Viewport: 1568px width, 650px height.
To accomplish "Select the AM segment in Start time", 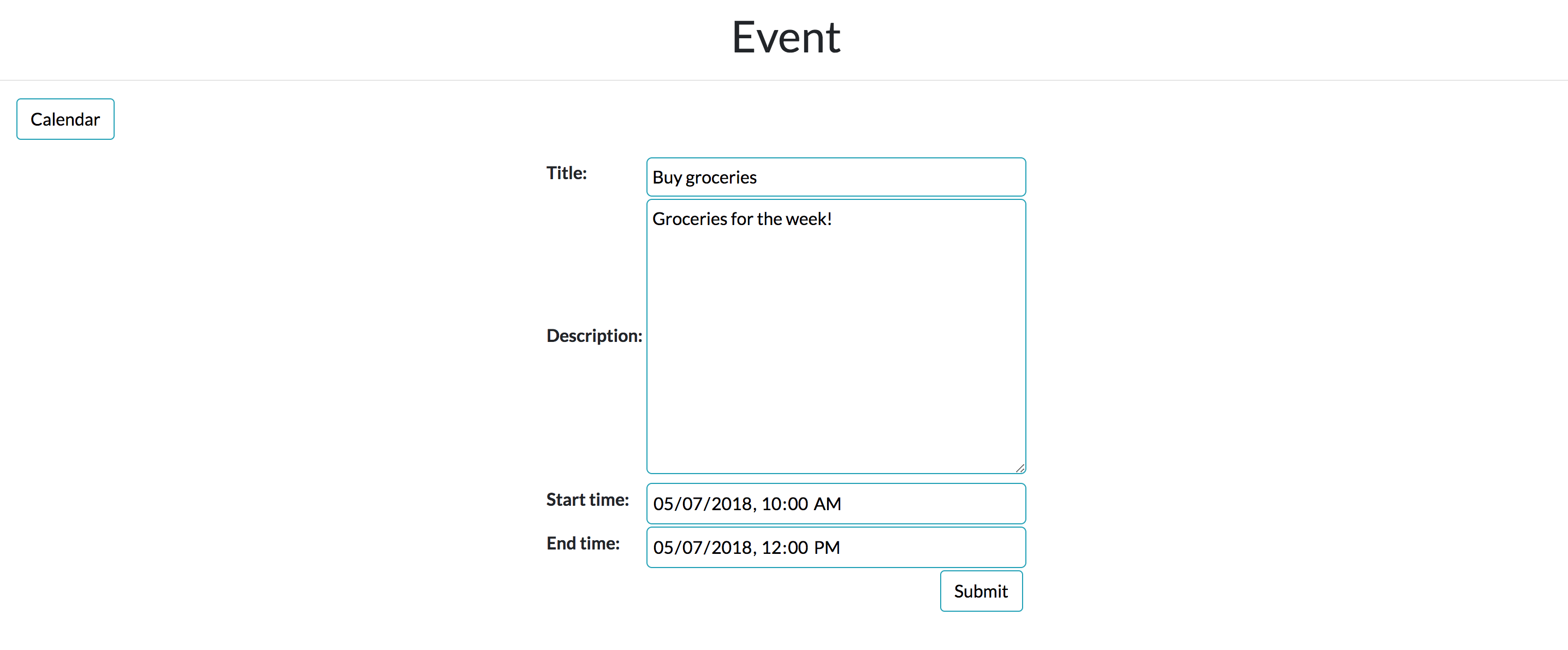I will tap(827, 504).
